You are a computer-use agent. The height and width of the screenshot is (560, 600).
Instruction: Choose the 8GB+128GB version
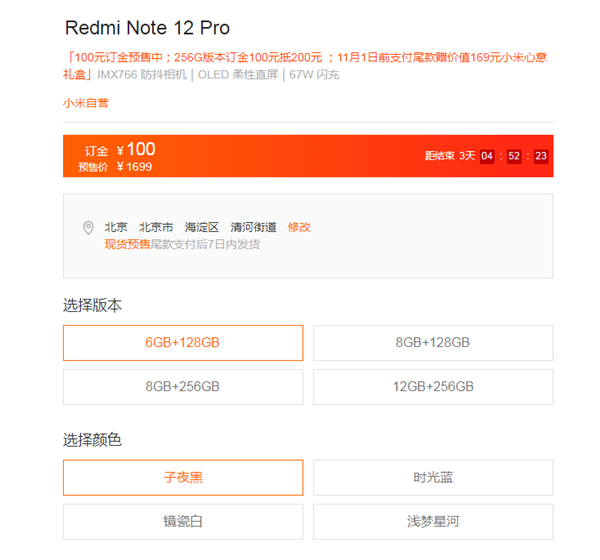(x=433, y=343)
